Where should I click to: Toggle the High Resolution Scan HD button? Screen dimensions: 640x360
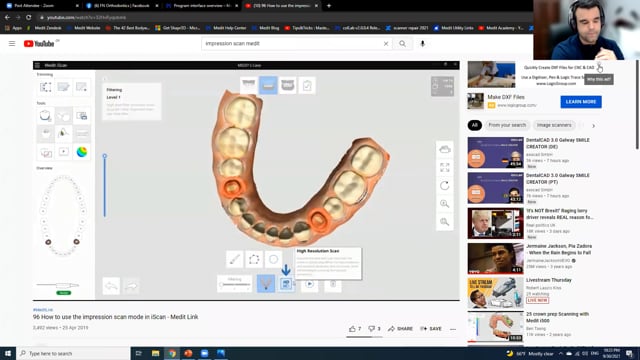click(286, 284)
